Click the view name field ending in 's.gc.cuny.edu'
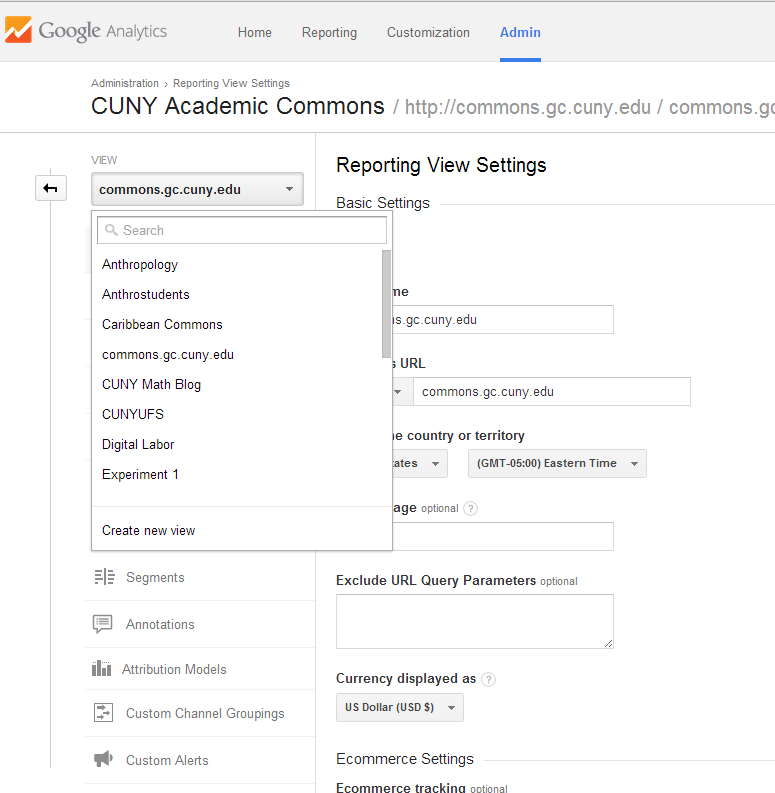 coord(503,320)
